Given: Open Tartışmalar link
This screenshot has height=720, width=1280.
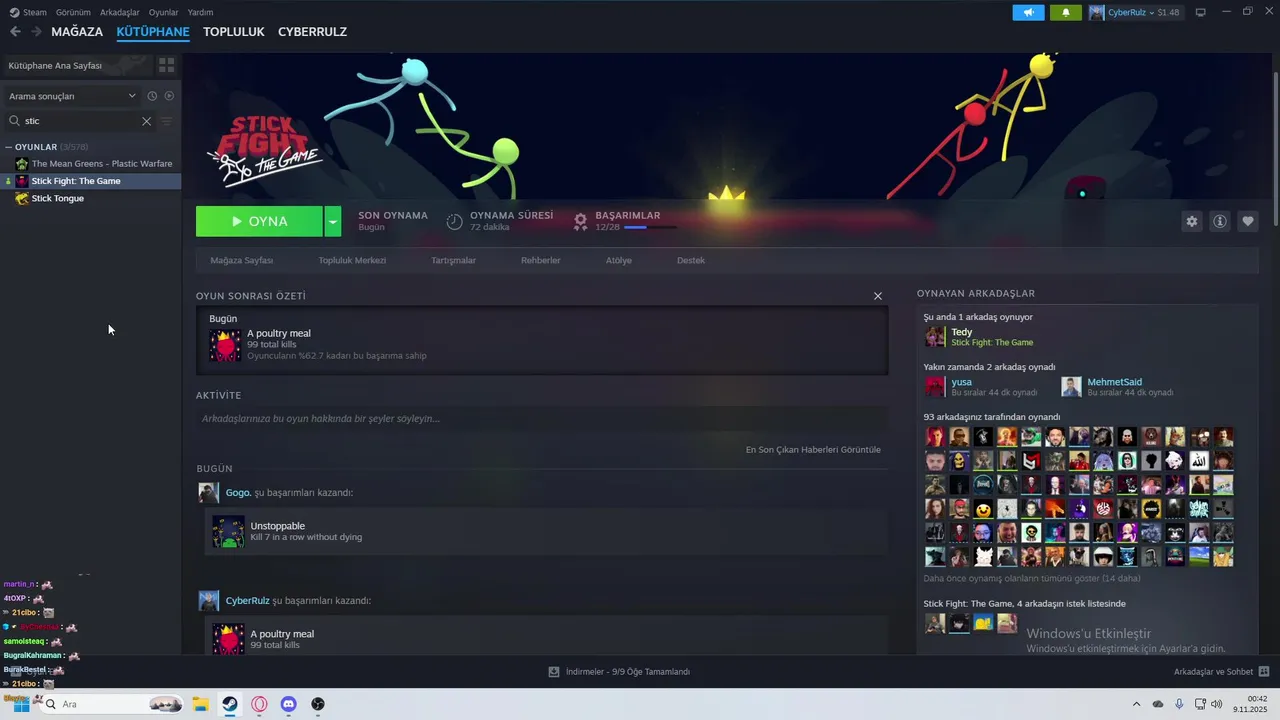Looking at the screenshot, I should tap(453, 260).
